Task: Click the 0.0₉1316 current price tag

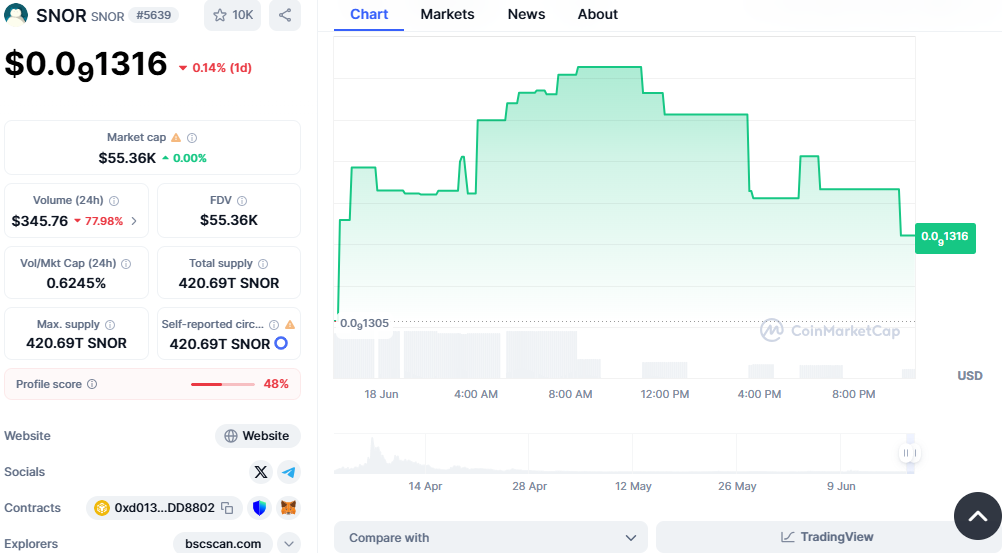Action: 945,238
